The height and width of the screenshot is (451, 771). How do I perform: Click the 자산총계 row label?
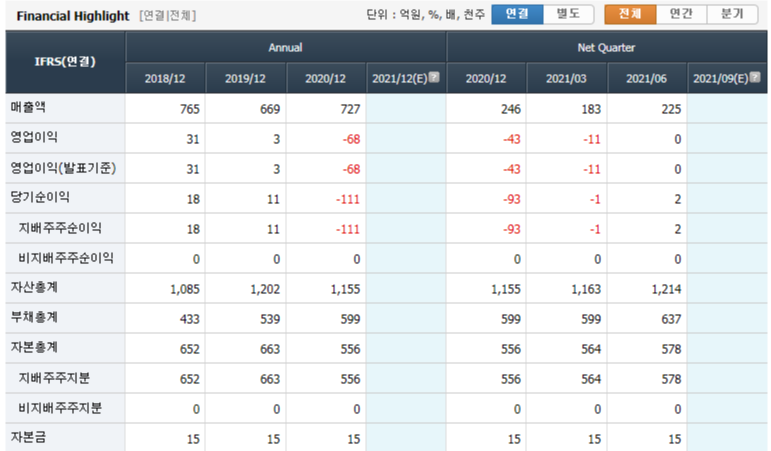coord(34,287)
